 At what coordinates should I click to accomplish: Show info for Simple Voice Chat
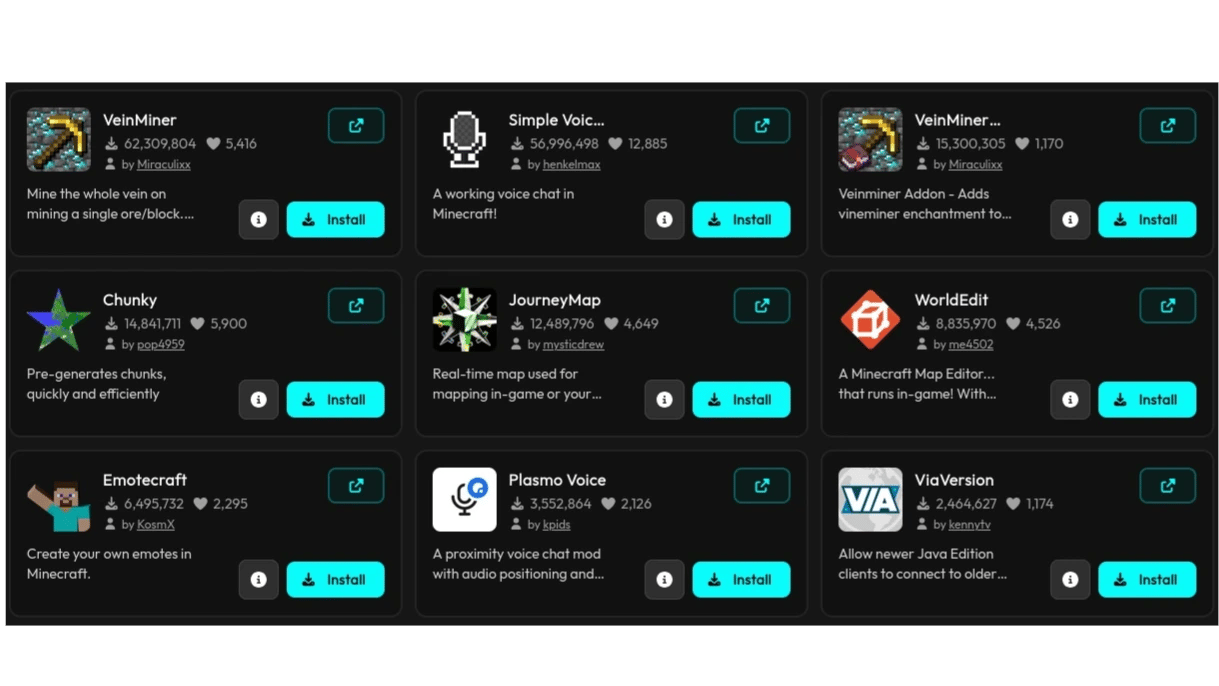665,220
